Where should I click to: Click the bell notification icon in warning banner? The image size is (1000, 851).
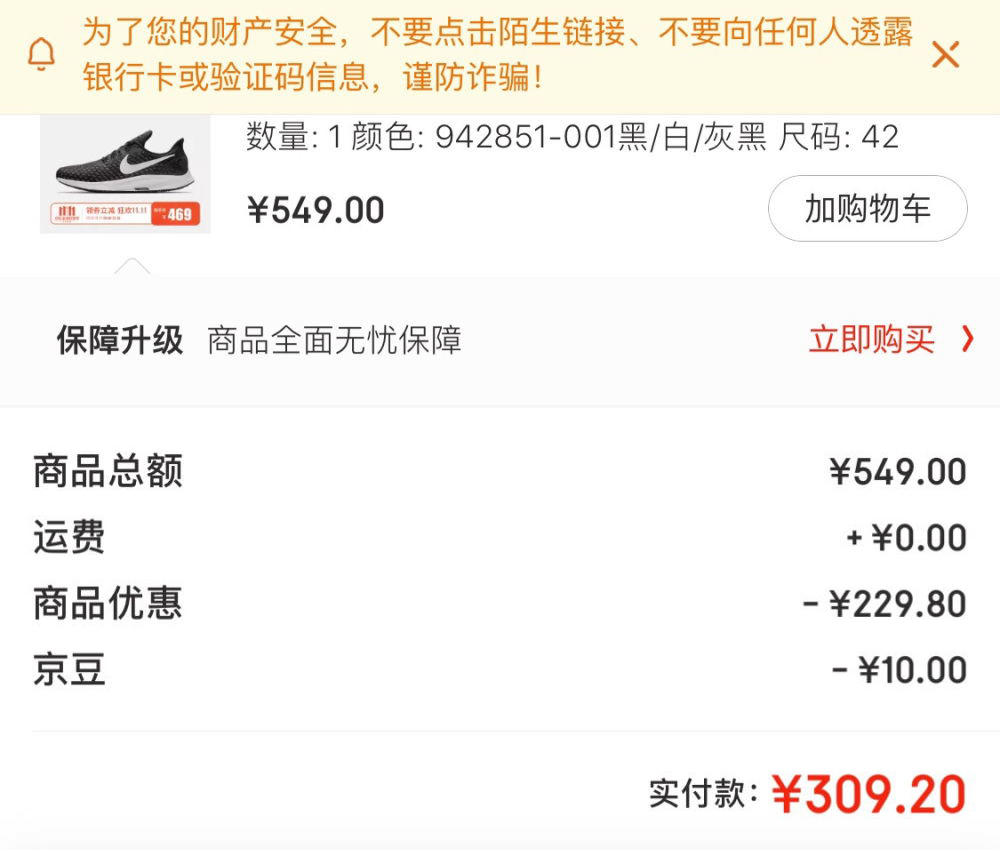41,54
